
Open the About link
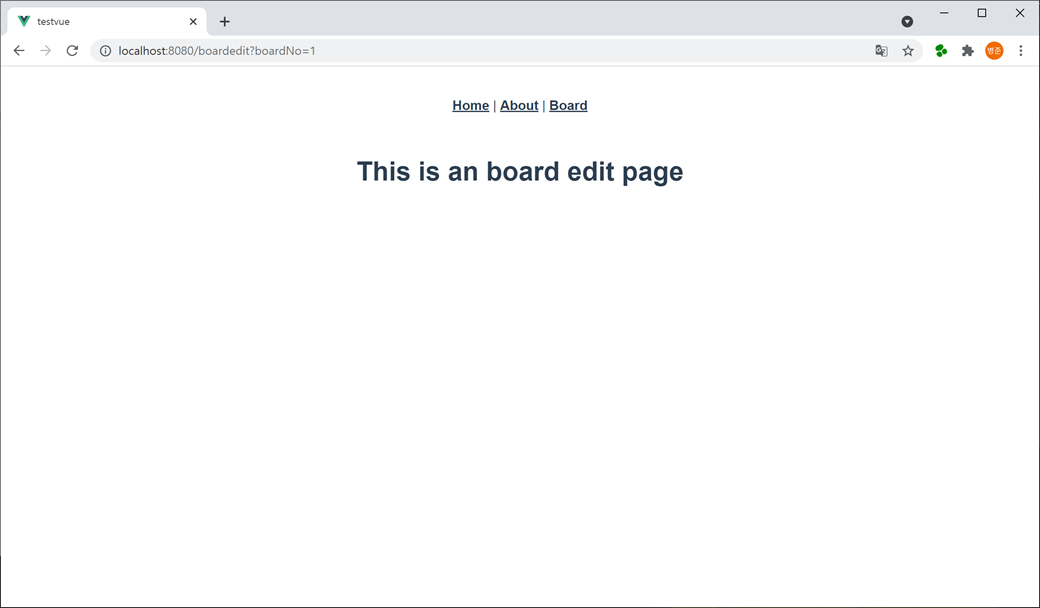[x=519, y=105]
